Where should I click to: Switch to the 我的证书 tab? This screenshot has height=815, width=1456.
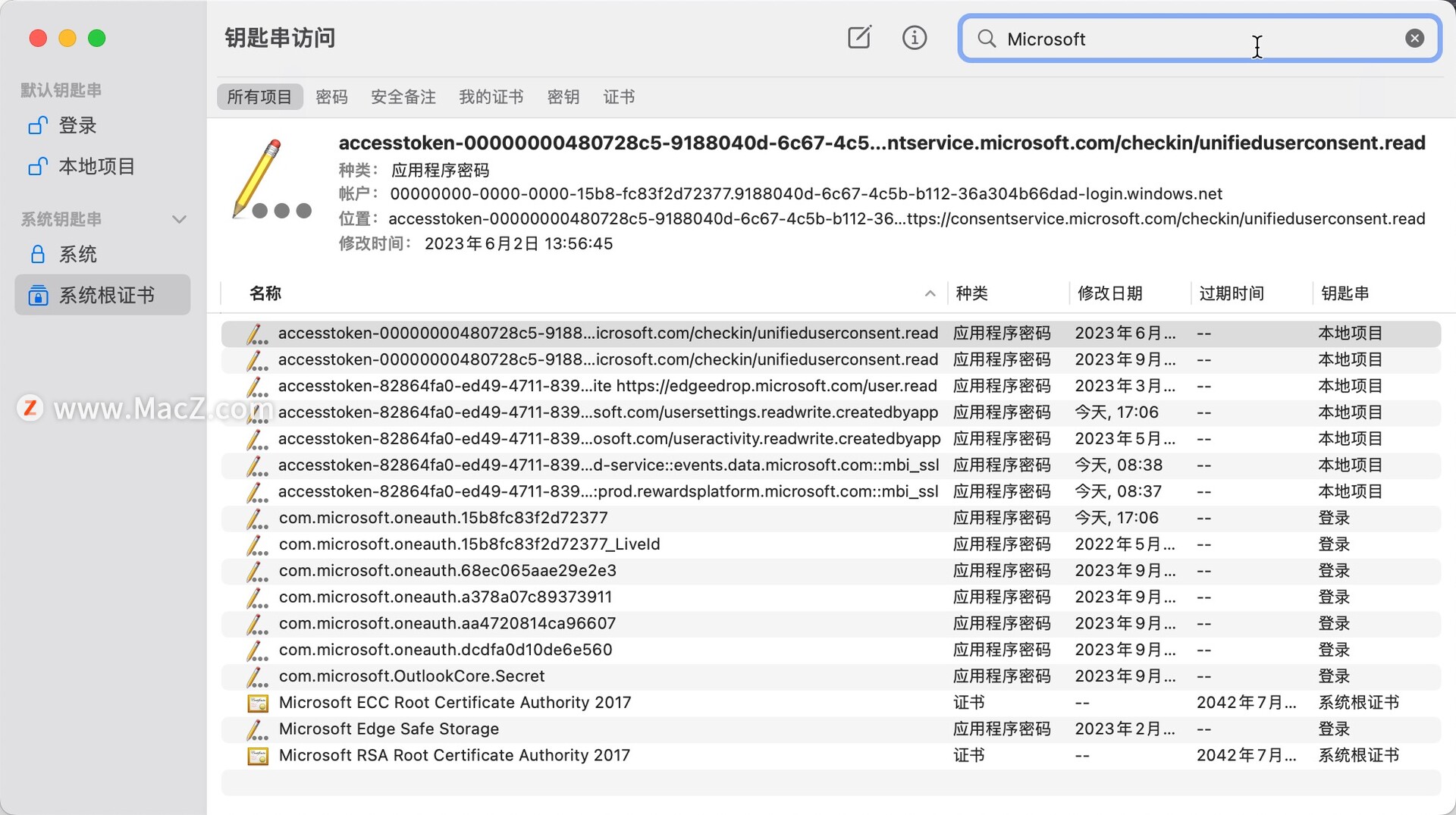(491, 97)
